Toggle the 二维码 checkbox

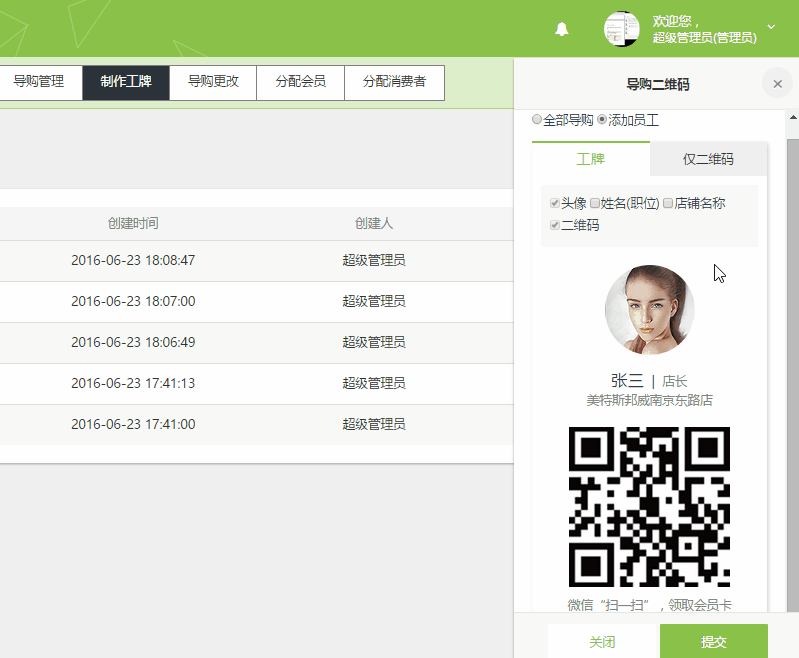click(x=555, y=225)
